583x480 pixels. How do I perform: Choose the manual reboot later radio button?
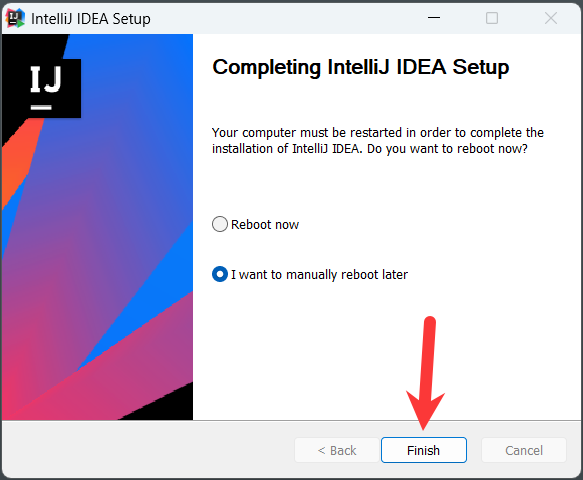click(x=220, y=274)
